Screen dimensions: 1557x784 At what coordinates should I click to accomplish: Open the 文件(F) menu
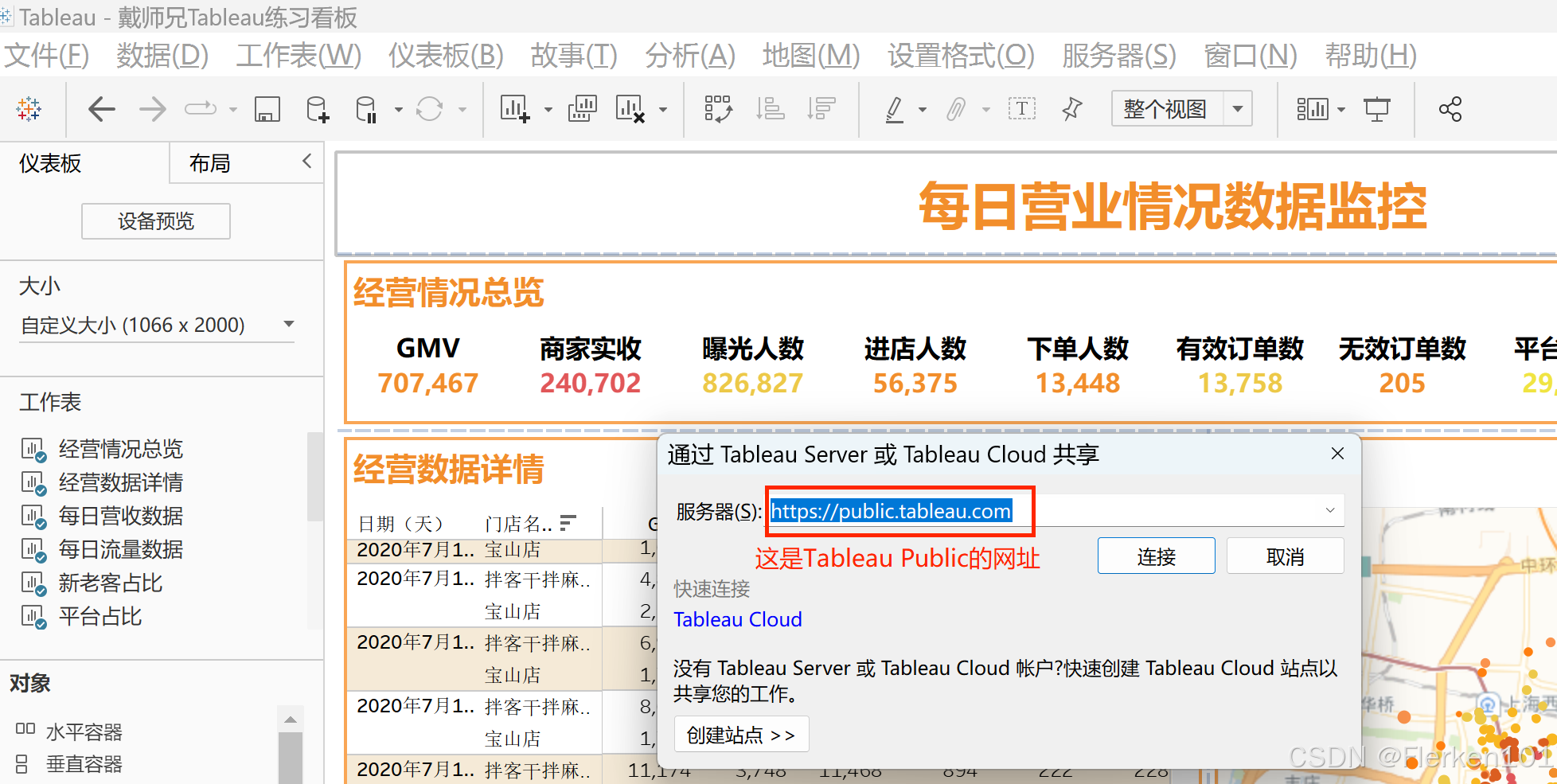(46, 56)
